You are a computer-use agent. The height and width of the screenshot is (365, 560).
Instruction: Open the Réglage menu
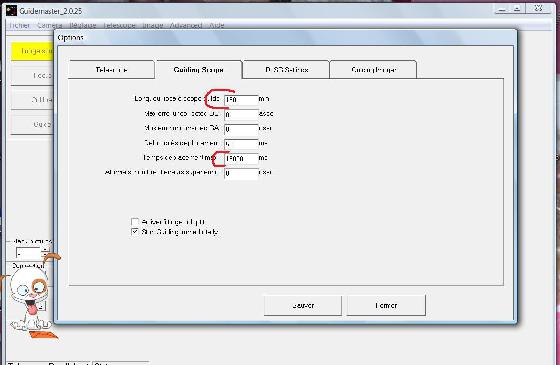(82, 25)
